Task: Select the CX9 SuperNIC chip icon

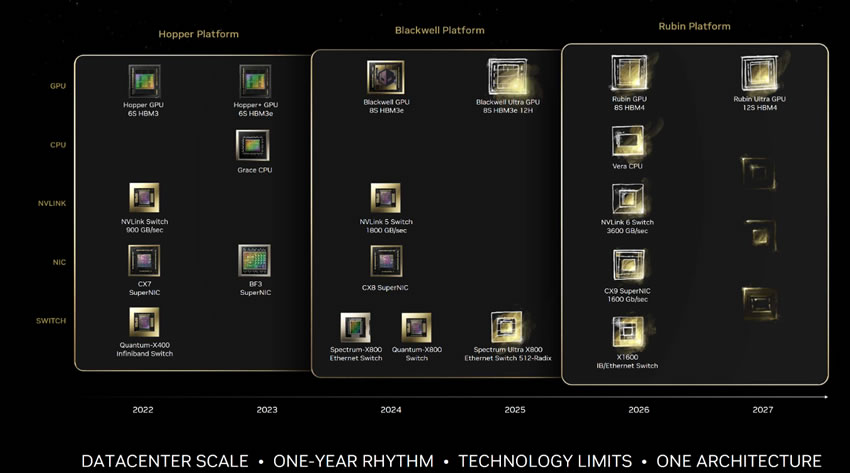Action: point(629,265)
